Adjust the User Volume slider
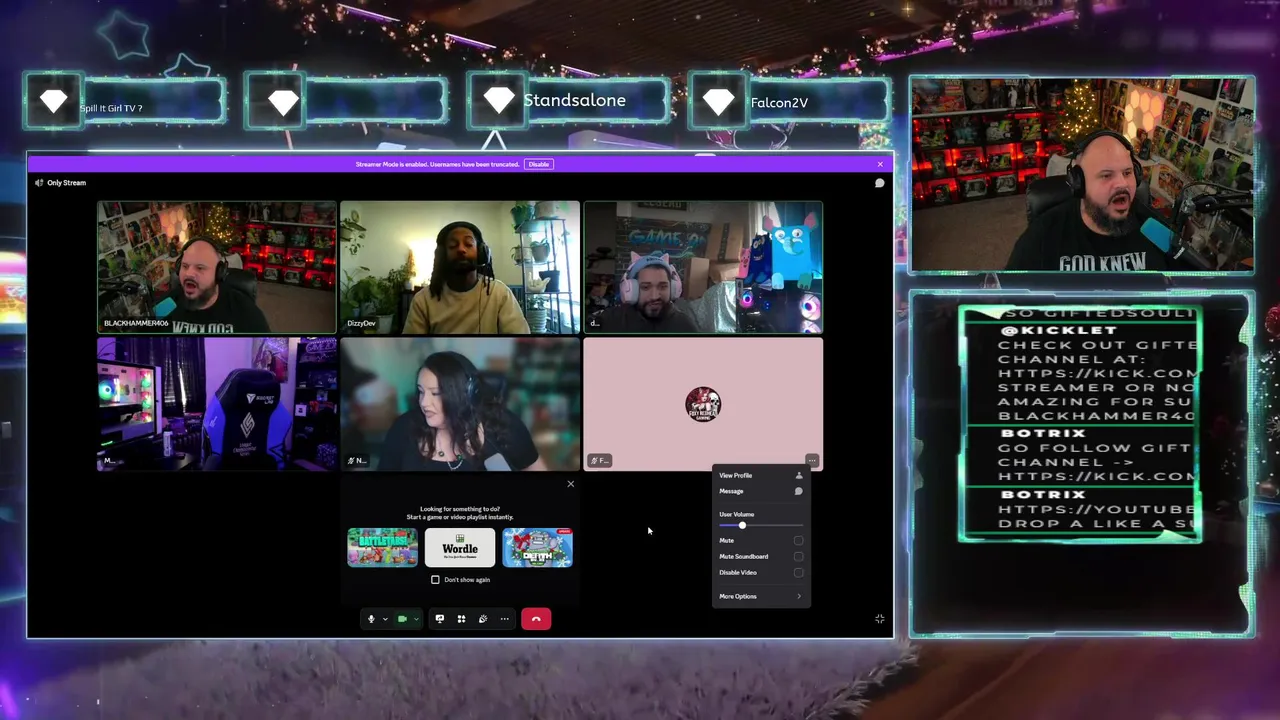 click(x=761, y=525)
